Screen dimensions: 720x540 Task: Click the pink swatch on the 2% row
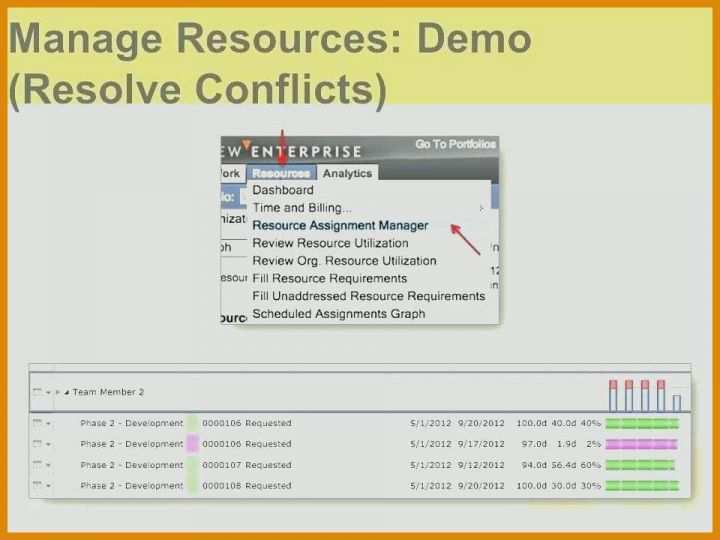[192, 444]
